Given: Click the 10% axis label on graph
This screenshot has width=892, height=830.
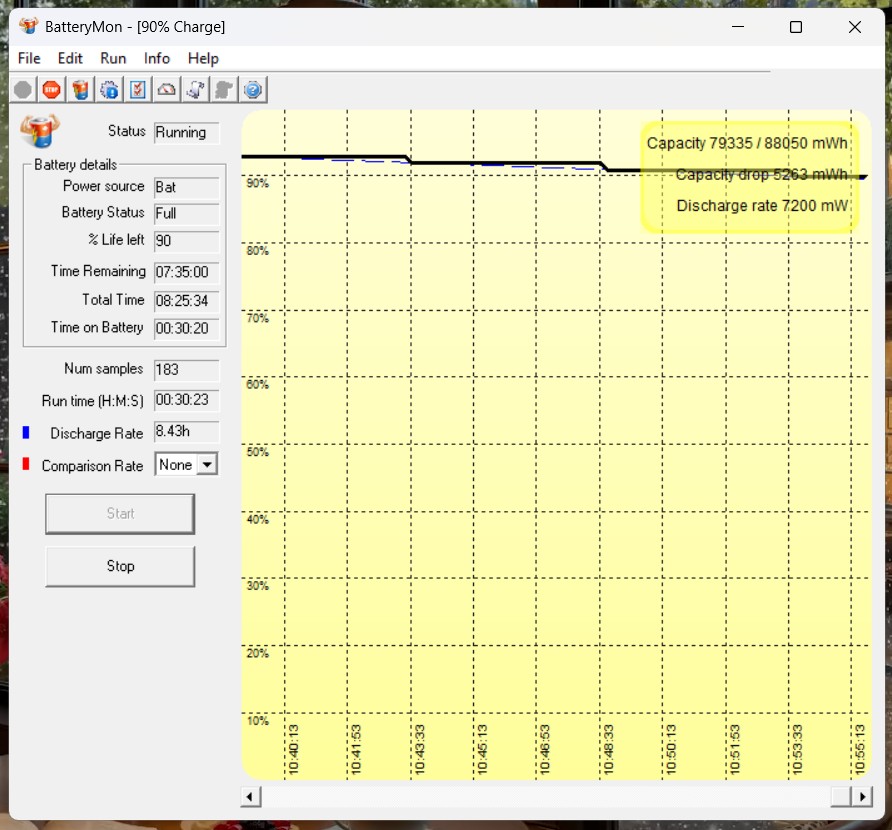Looking at the screenshot, I should (258, 721).
